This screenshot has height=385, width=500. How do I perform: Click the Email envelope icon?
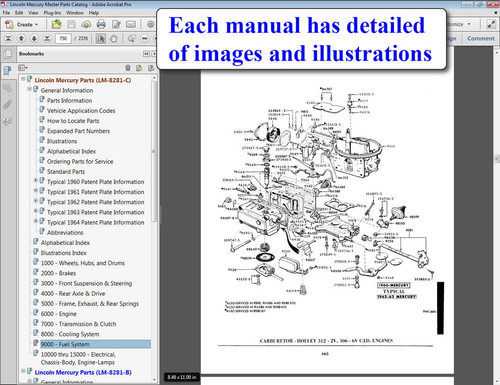tap(131, 24)
